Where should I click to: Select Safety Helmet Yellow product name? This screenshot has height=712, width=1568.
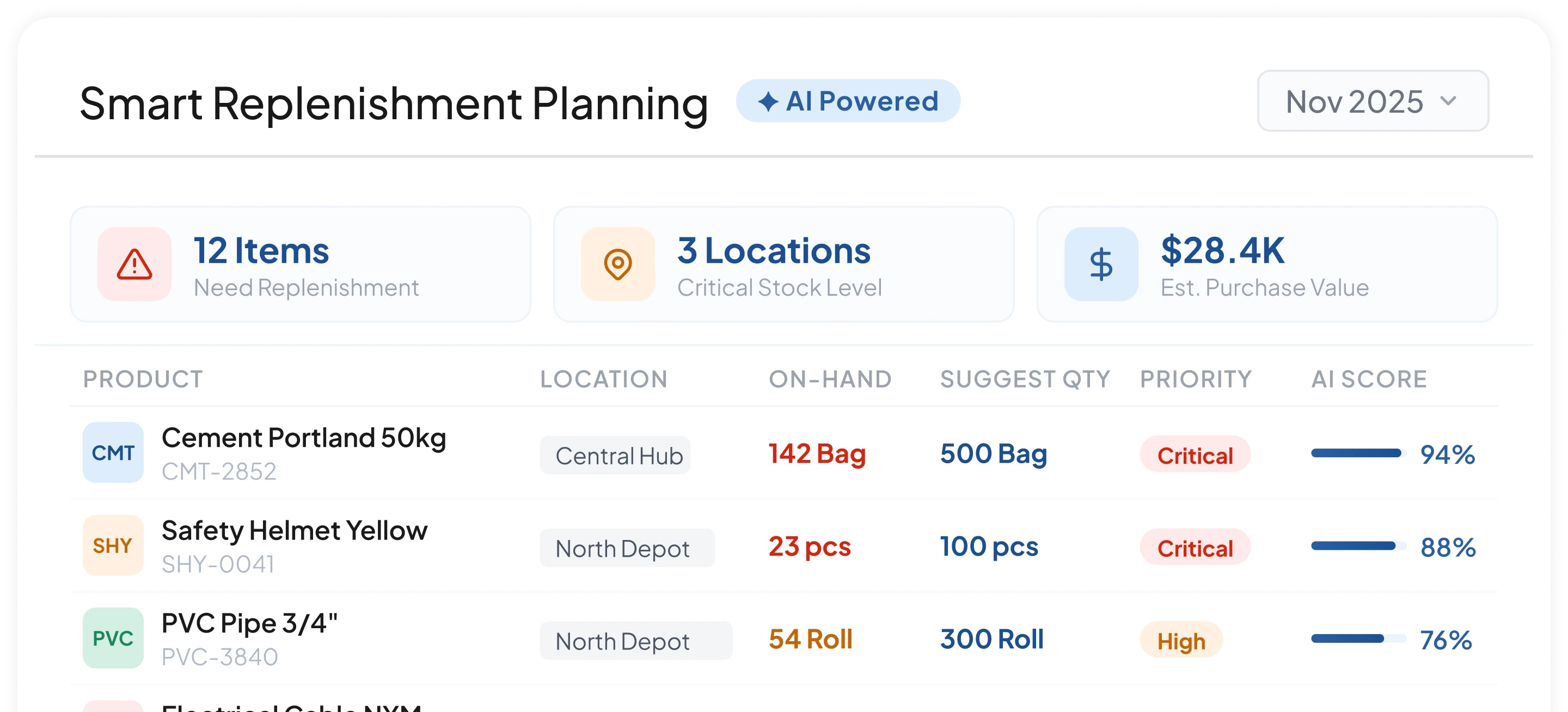[295, 531]
